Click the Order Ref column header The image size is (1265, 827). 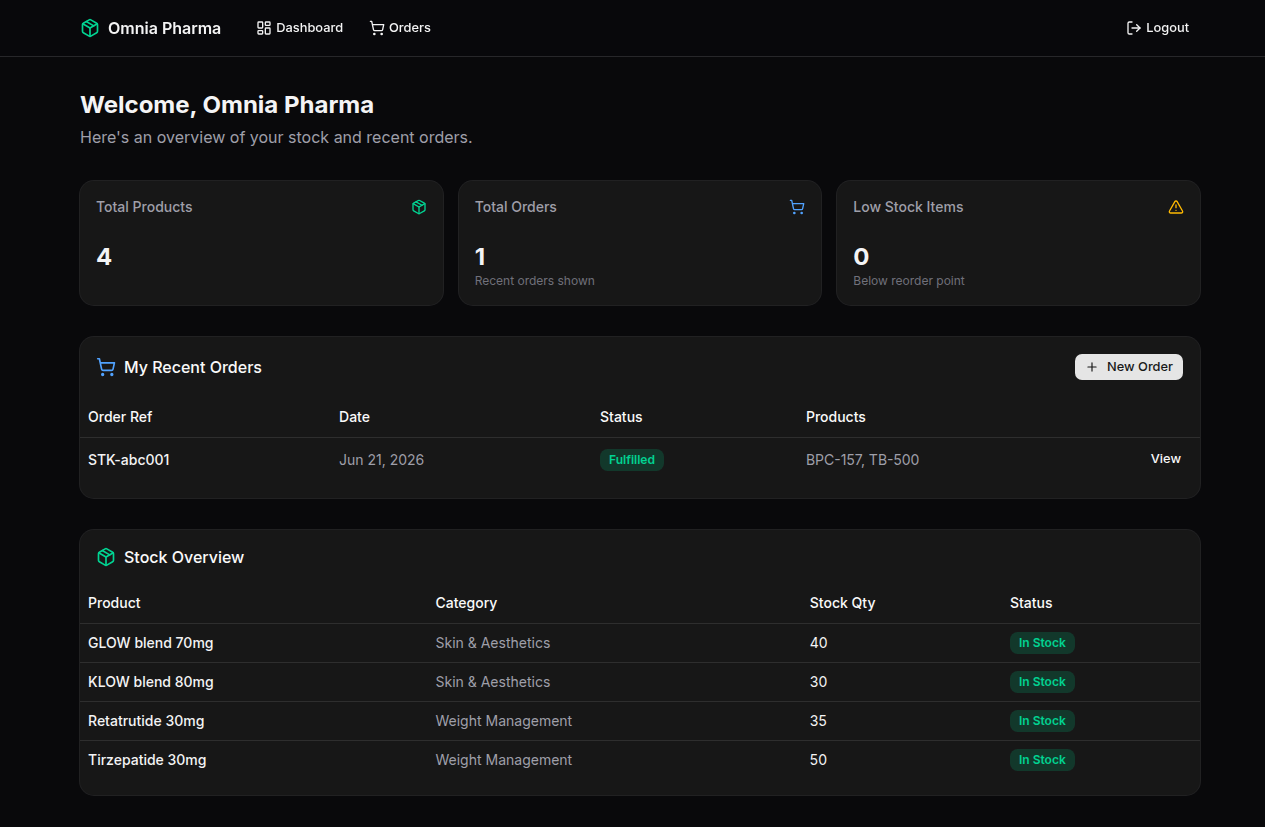point(120,417)
